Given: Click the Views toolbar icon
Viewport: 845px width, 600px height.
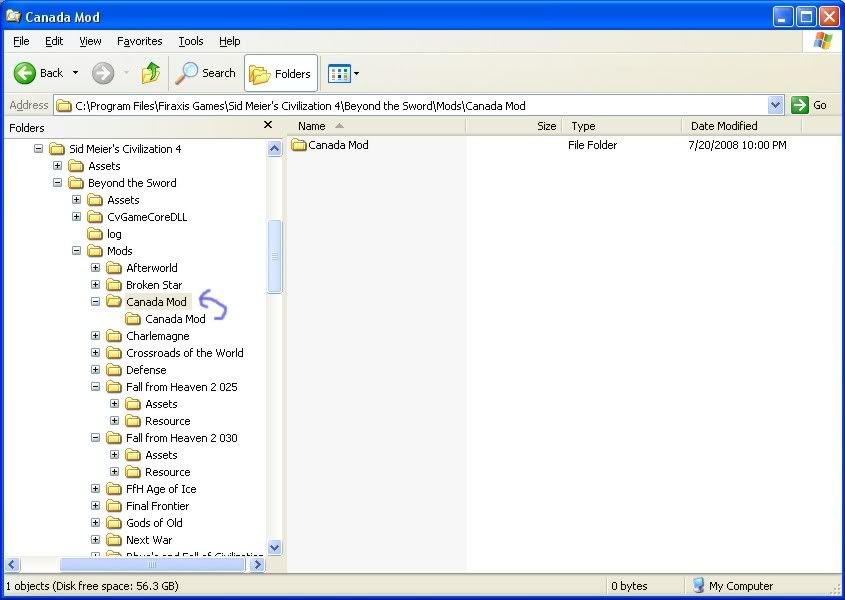Looking at the screenshot, I should click(339, 73).
